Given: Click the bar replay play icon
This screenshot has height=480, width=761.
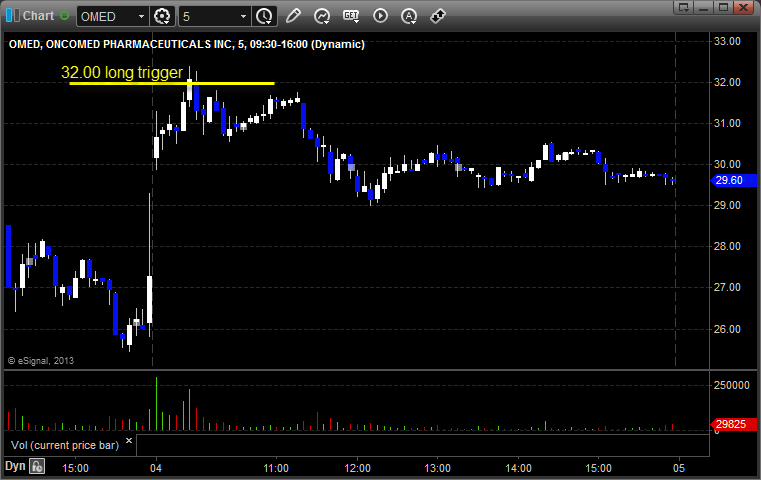Looking at the screenshot, I should 380,16.
